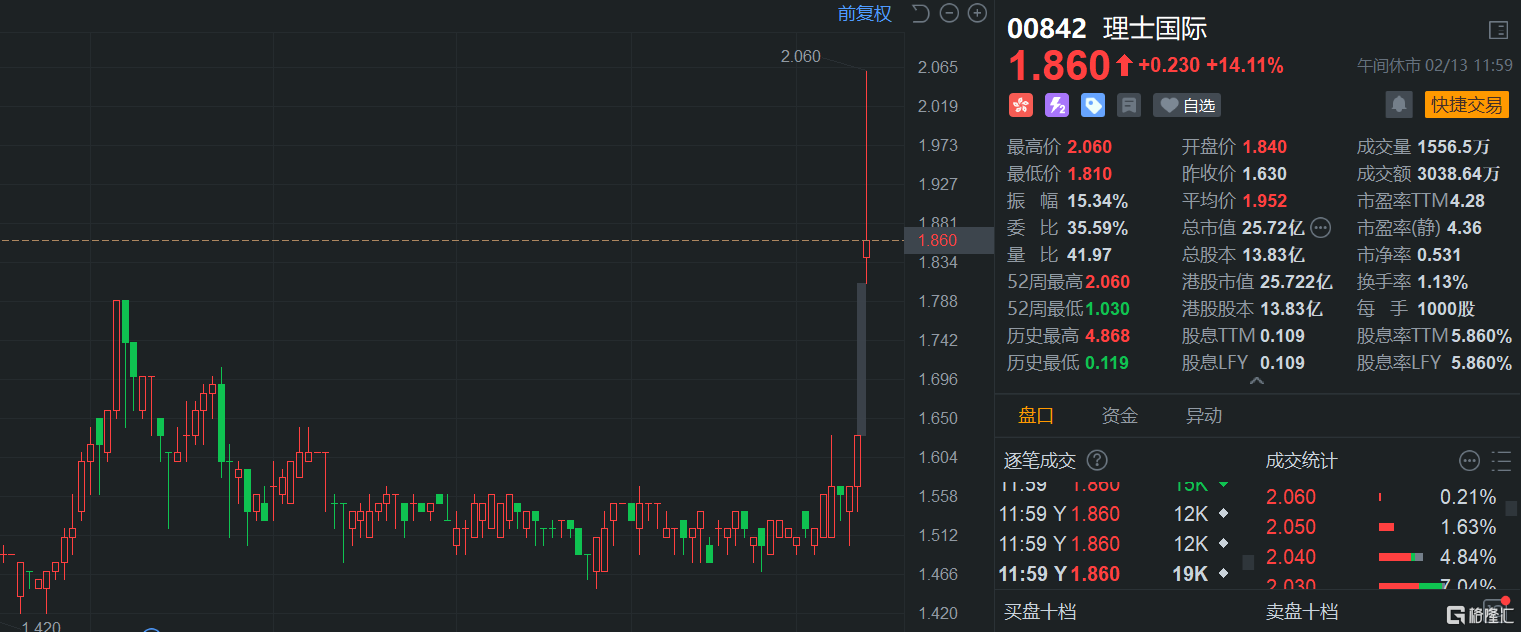Set a price alert with the bell icon
The image size is (1521, 632).
click(x=1398, y=104)
